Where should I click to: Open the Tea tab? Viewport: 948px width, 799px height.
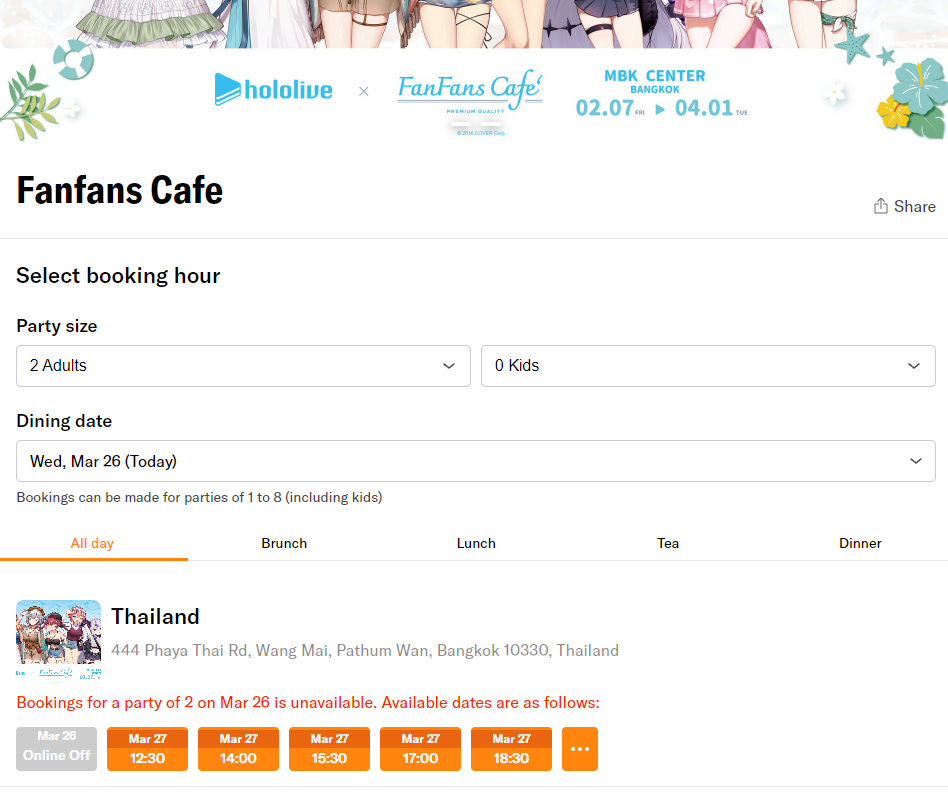[668, 543]
